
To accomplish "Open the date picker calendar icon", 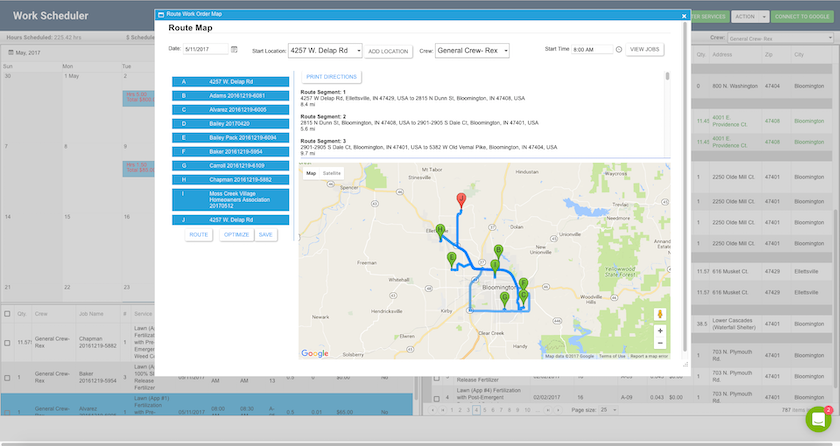I will coord(234,49).
